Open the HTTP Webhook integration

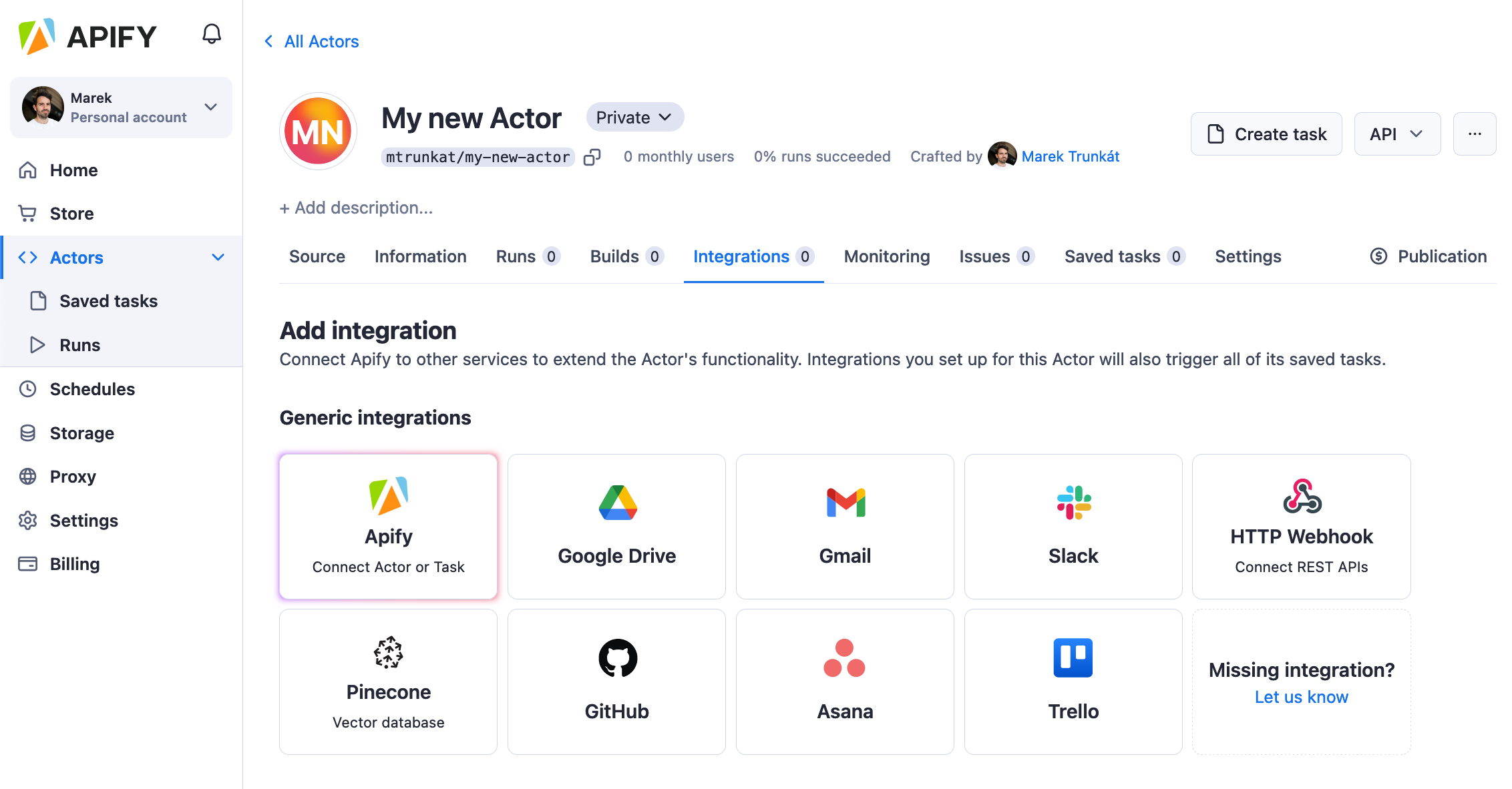pyautogui.click(x=1301, y=526)
